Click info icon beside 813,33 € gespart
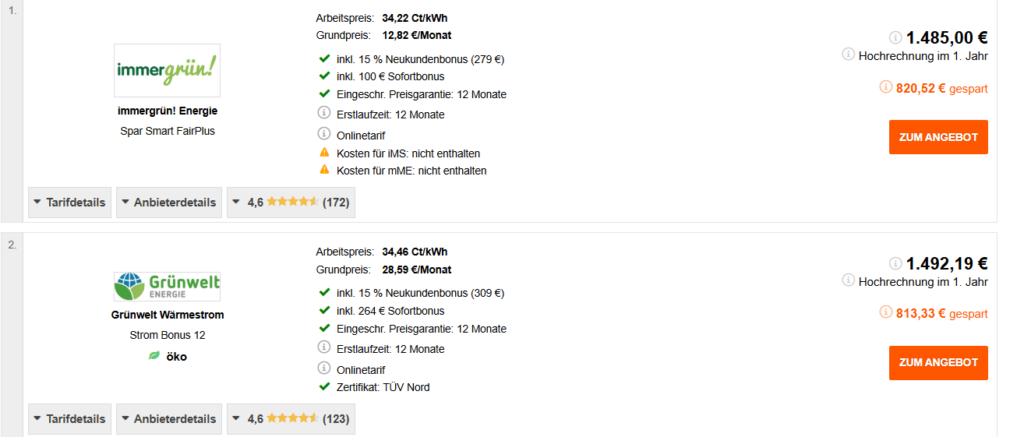 click(886, 312)
